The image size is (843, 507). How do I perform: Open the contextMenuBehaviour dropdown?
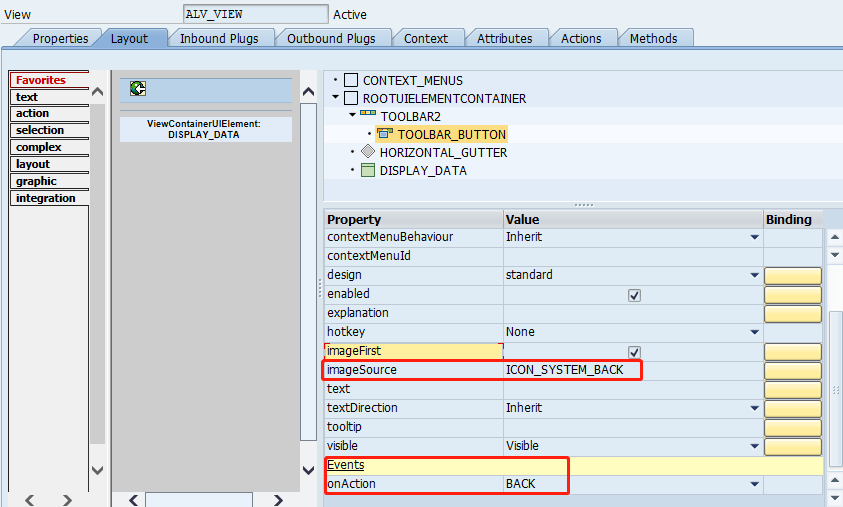(x=755, y=237)
